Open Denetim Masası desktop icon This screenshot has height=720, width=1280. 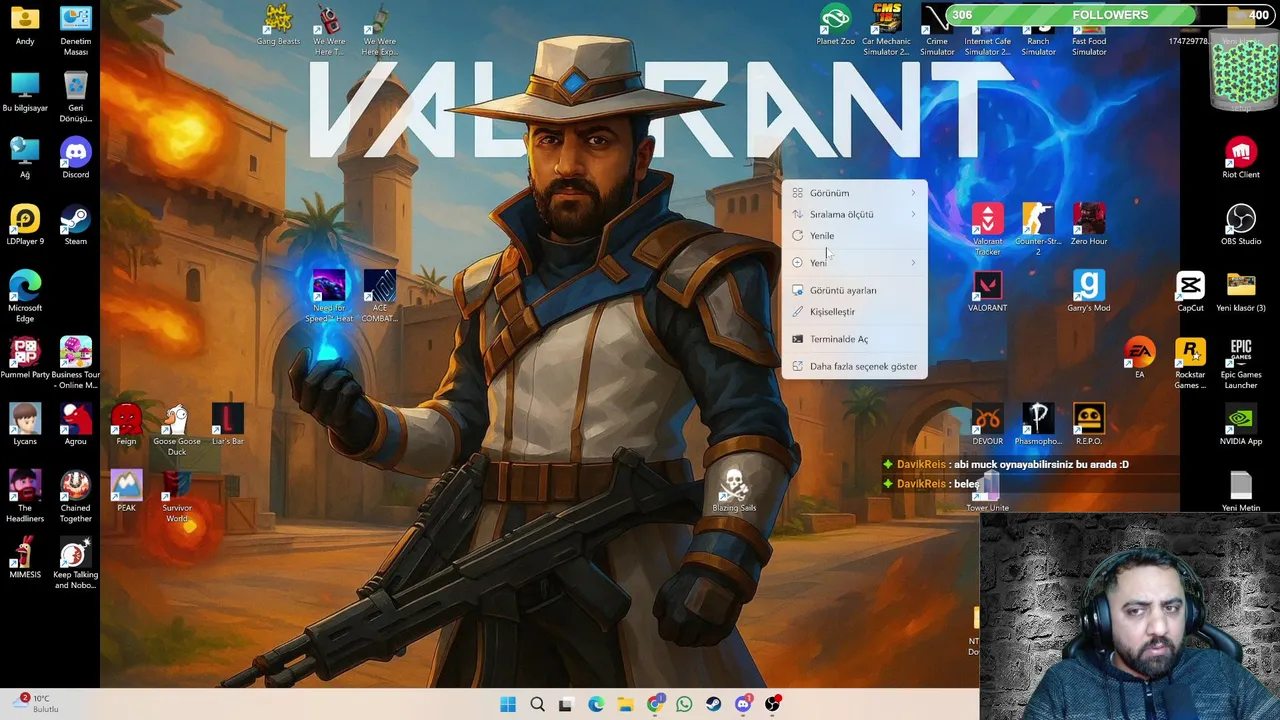tap(75, 30)
